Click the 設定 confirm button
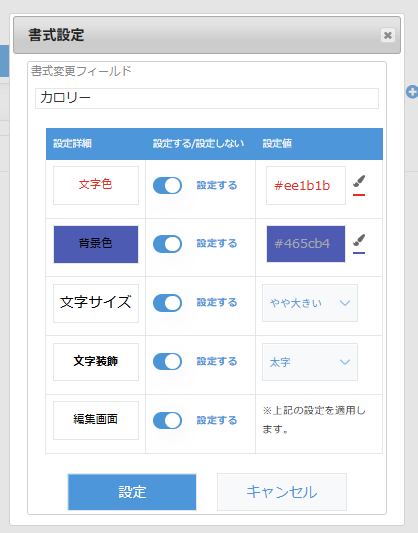 tap(132, 492)
